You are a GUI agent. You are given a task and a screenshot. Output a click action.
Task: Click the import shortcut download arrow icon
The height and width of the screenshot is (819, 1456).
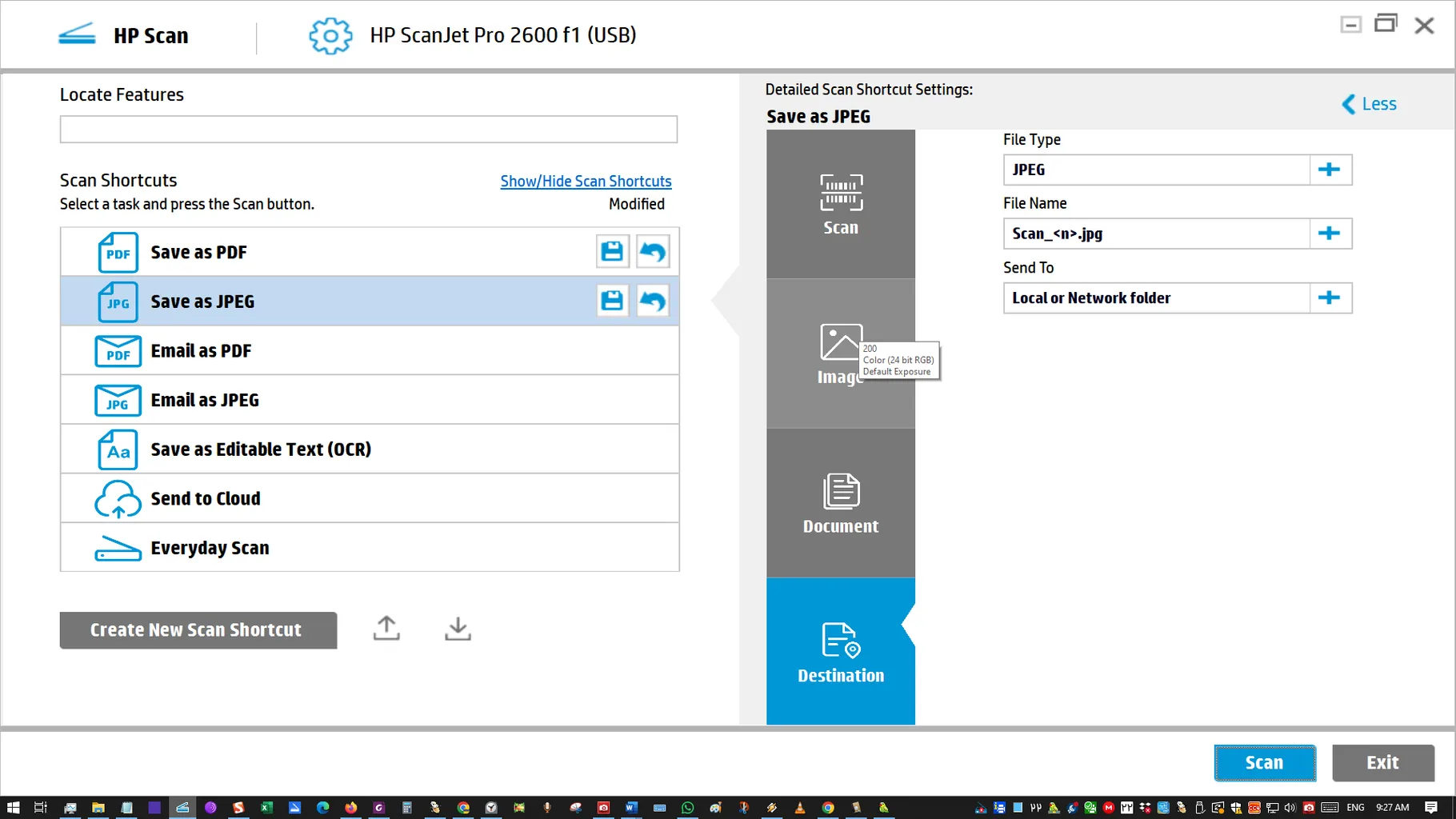tap(458, 629)
